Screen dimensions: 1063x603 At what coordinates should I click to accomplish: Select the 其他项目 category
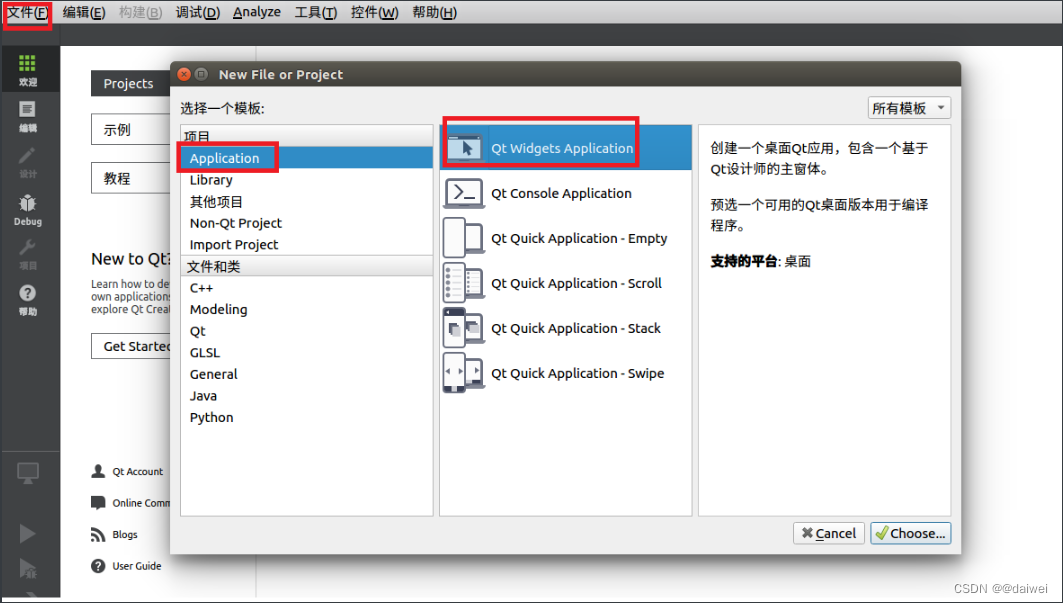tap(306, 201)
